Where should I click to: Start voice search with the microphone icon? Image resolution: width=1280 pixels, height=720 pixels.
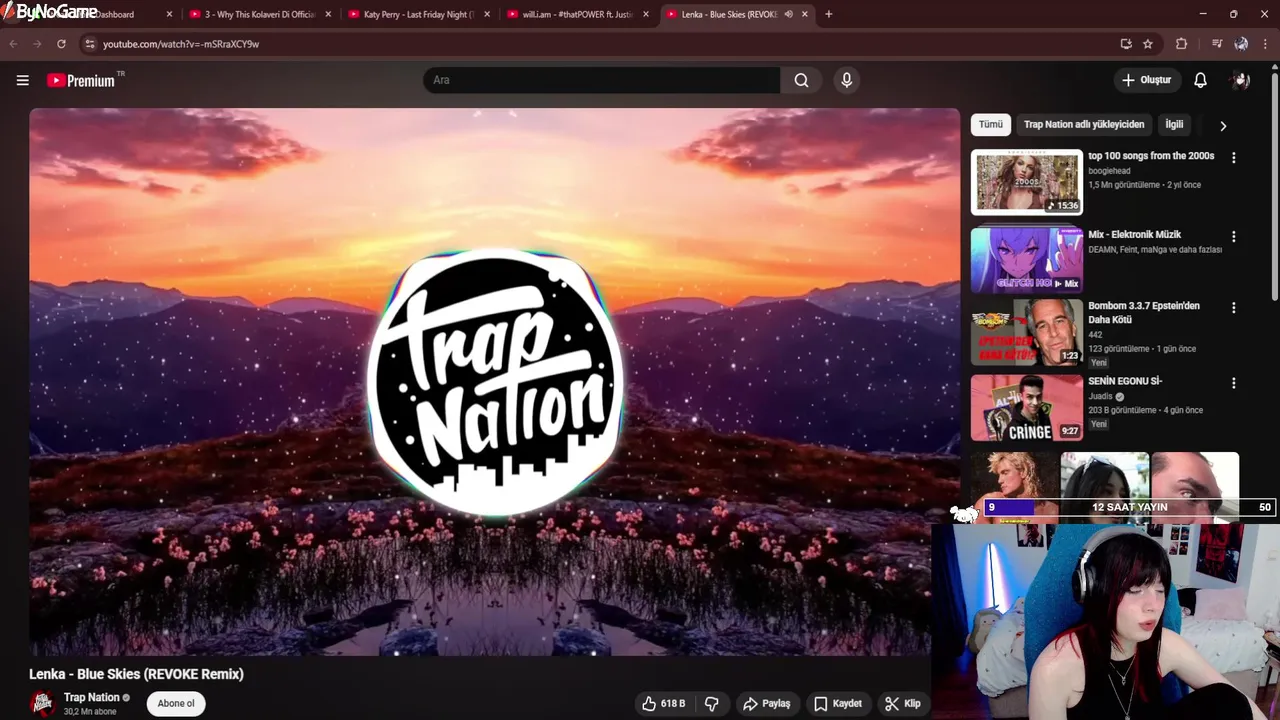tap(847, 80)
